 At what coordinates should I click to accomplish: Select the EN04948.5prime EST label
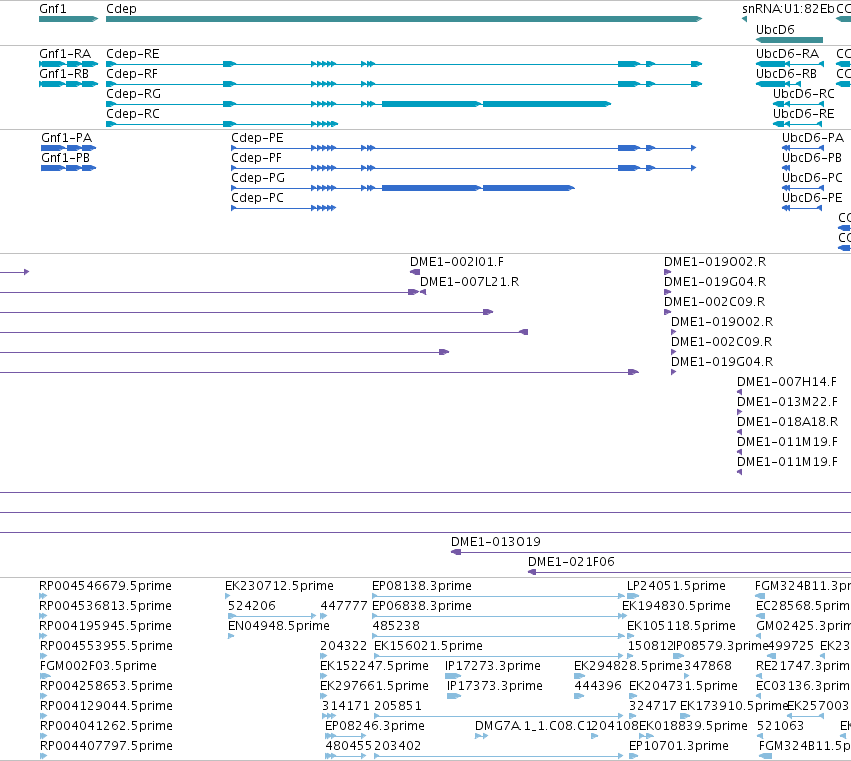(x=279, y=625)
